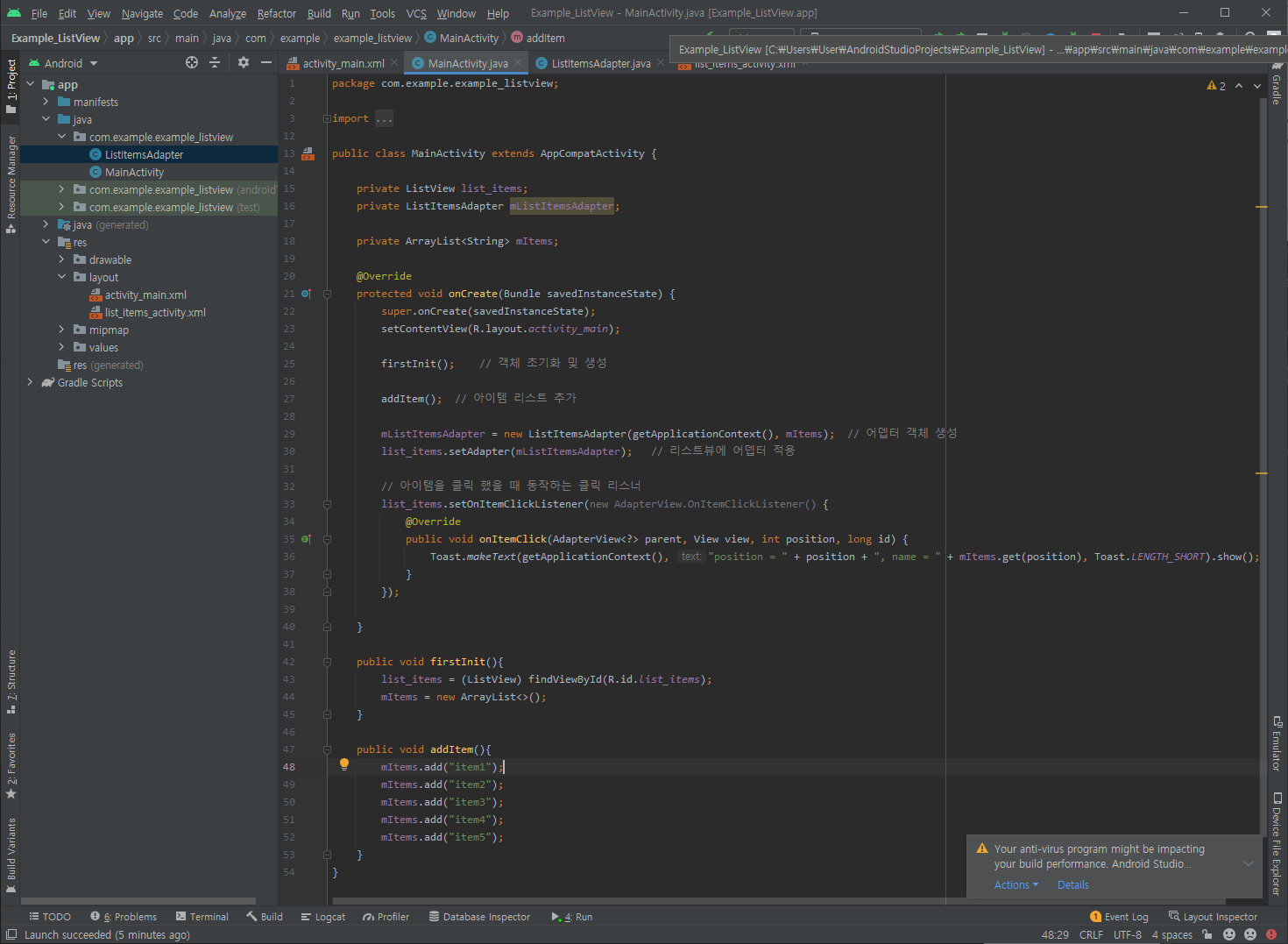This screenshot has height=944, width=1288.
Task: Close the MainActivity.java editor tab
Action: click(519, 63)
